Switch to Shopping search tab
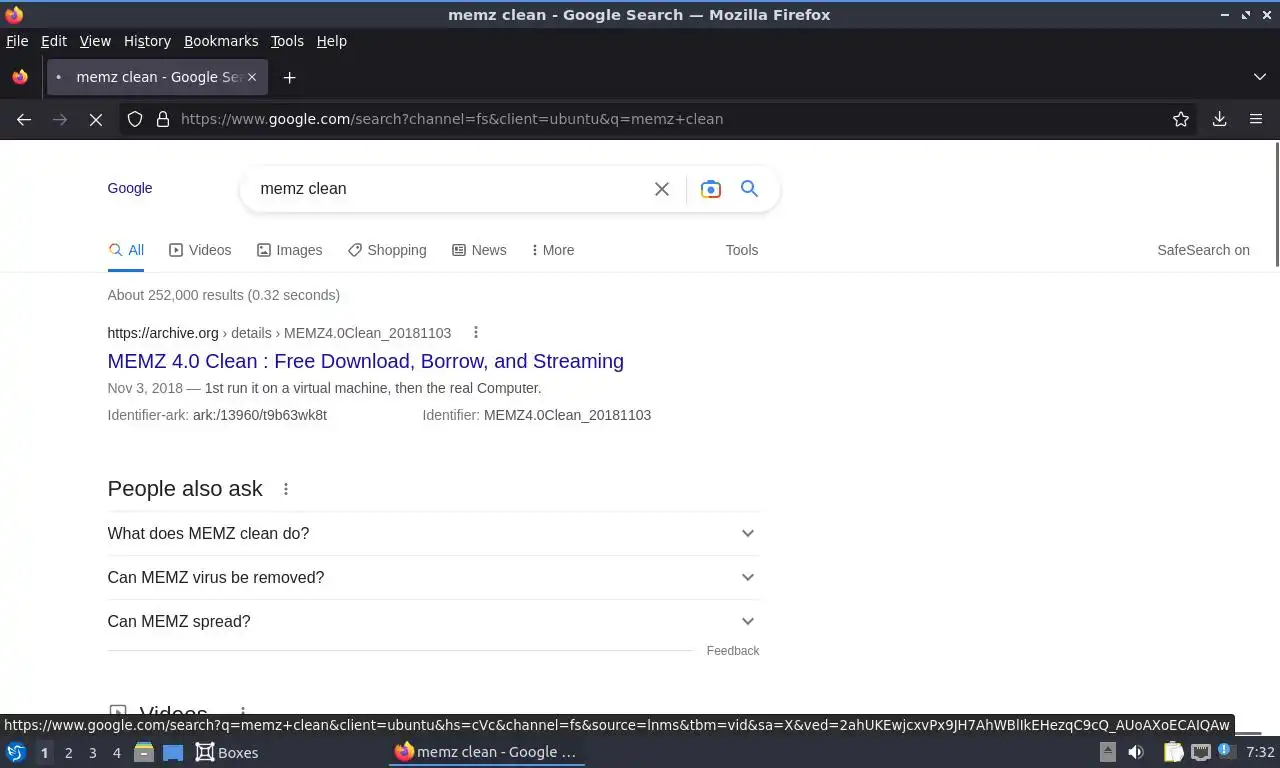This screenshot has height=768, width=1280. coord(387,250)
